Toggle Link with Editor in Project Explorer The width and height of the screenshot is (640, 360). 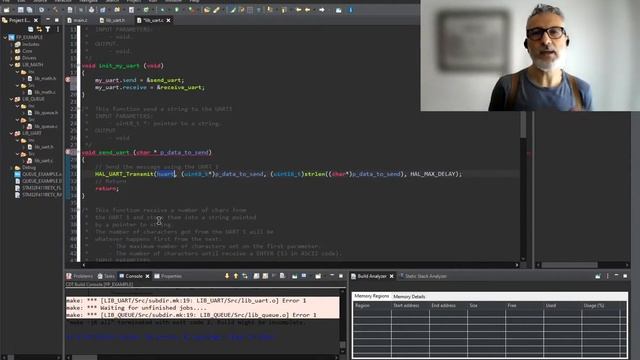click(39, 29)
